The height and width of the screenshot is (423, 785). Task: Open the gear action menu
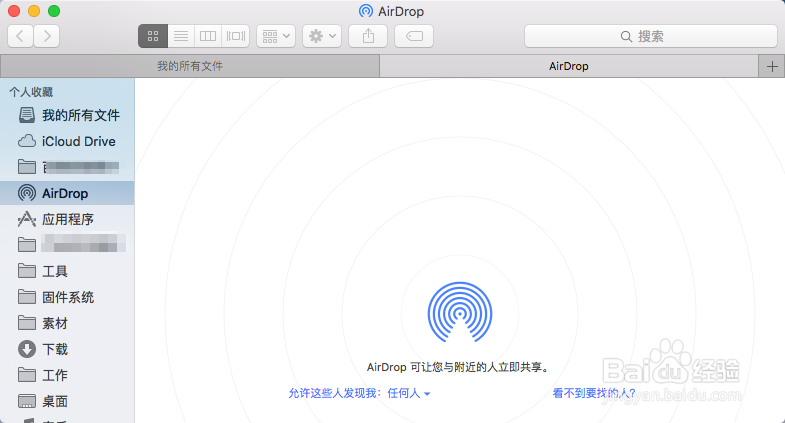coord(322,36)
